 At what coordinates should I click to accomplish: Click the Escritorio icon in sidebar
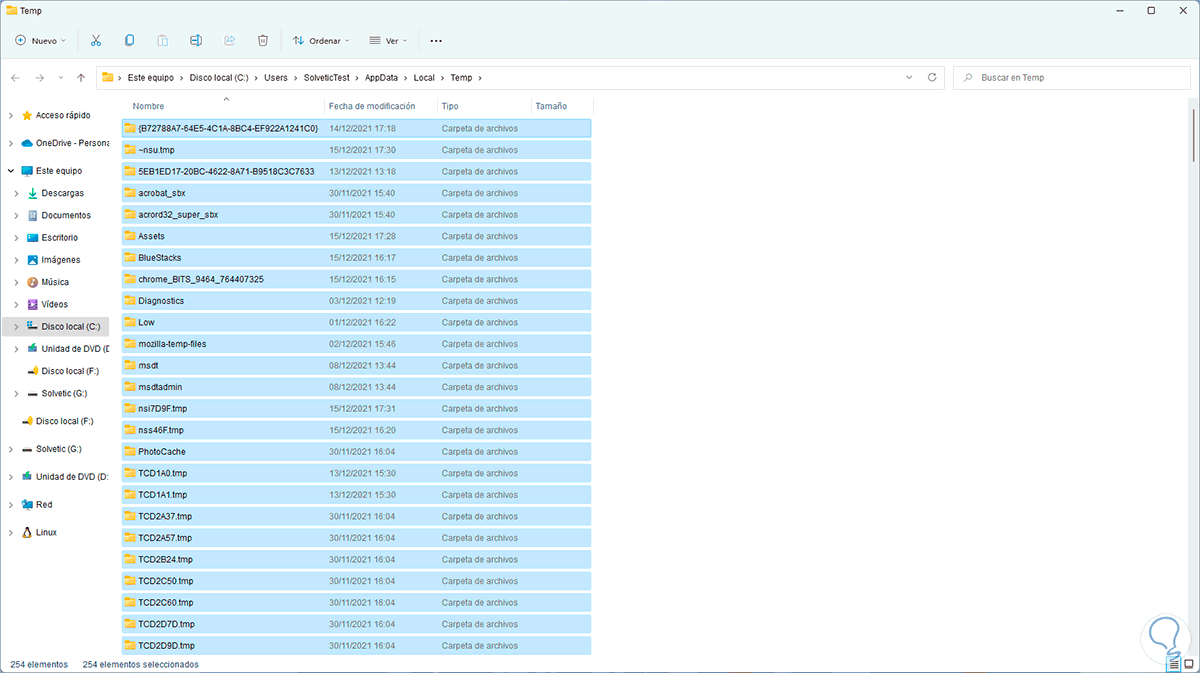32,238
